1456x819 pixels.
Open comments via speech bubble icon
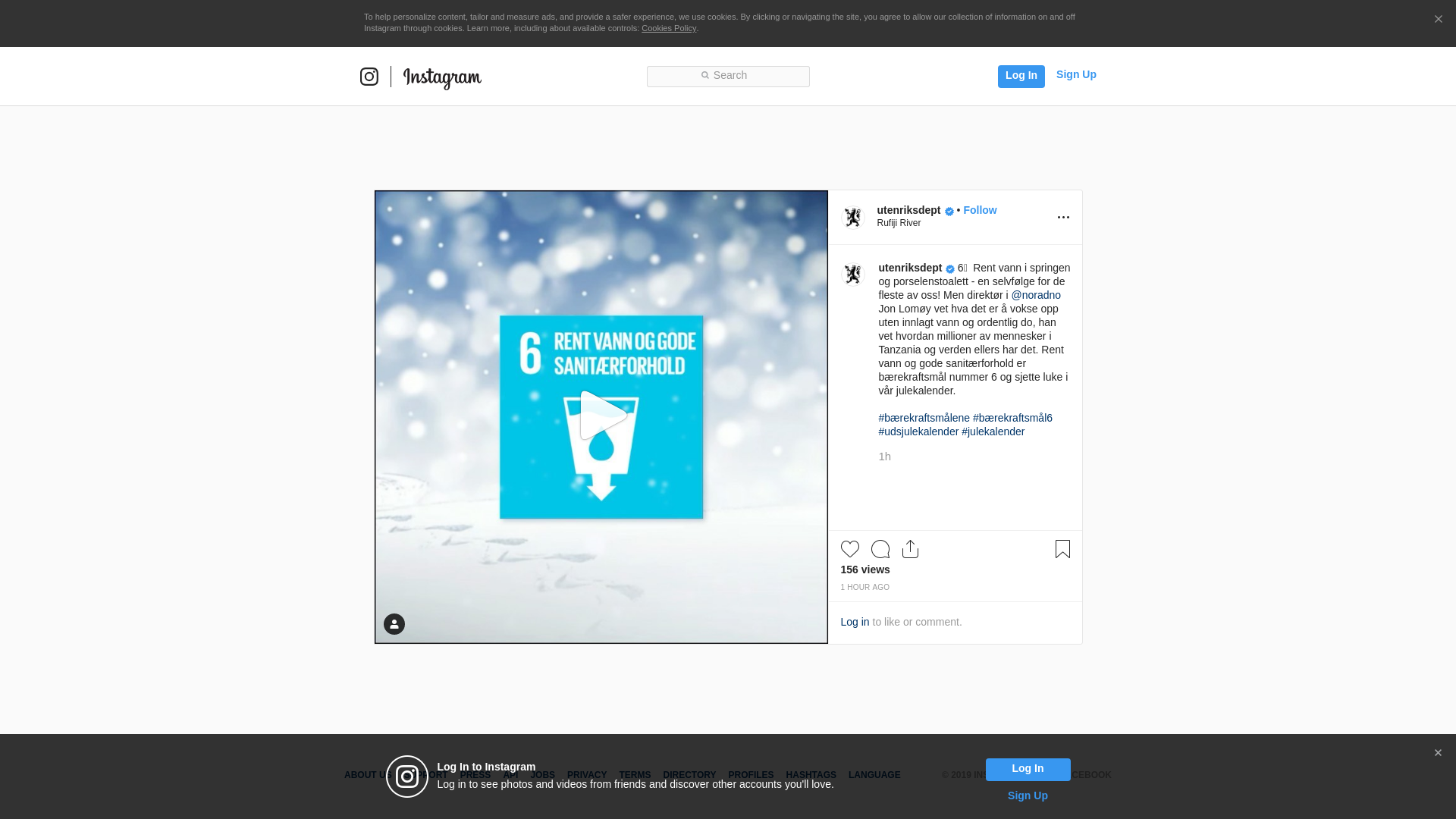880,549
